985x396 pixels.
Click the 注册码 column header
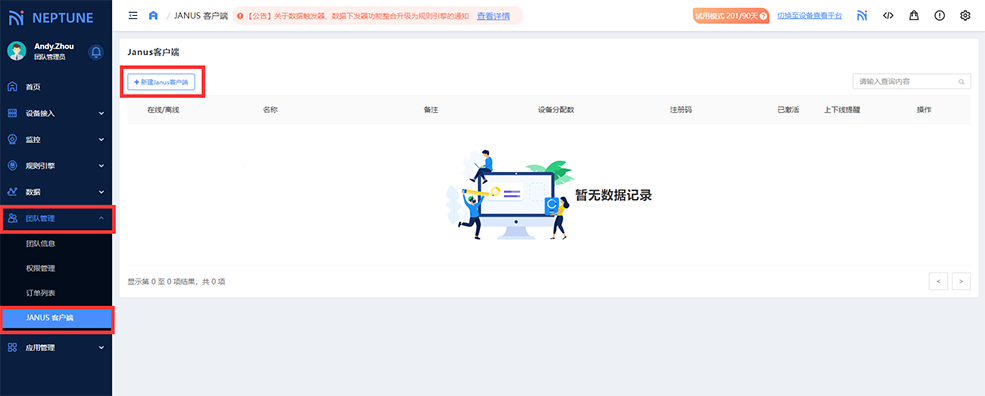tap(681, 110)
